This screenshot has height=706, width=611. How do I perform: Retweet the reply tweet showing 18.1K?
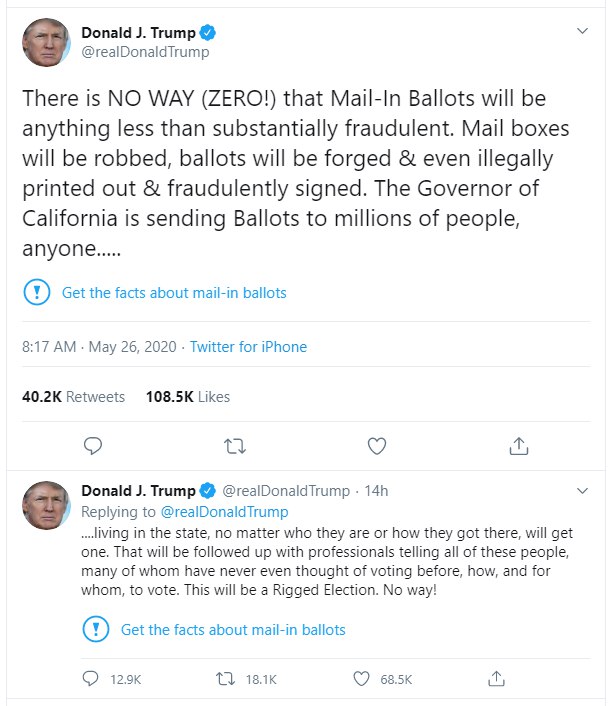226,680
